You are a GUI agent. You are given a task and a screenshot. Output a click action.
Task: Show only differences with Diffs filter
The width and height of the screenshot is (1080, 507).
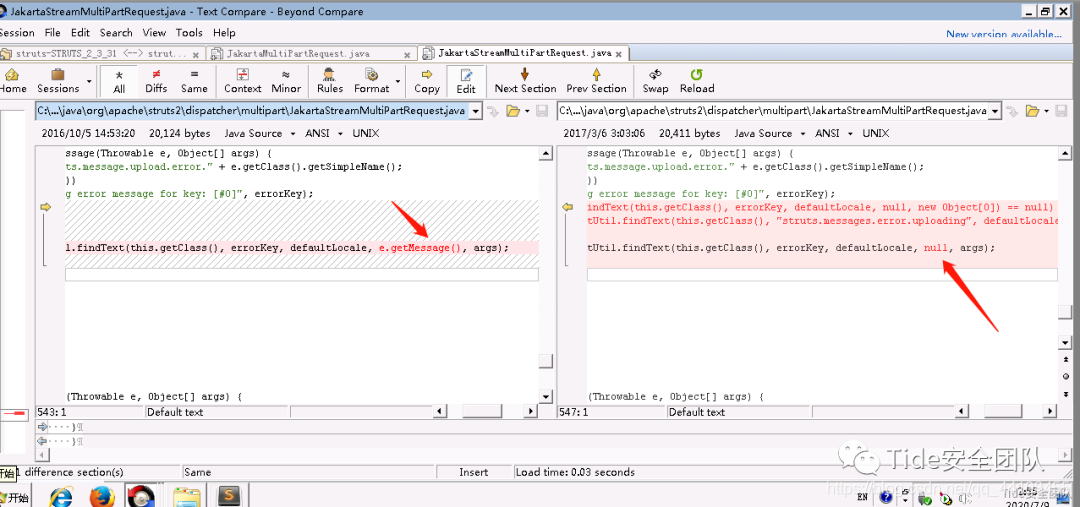(156, 81)
